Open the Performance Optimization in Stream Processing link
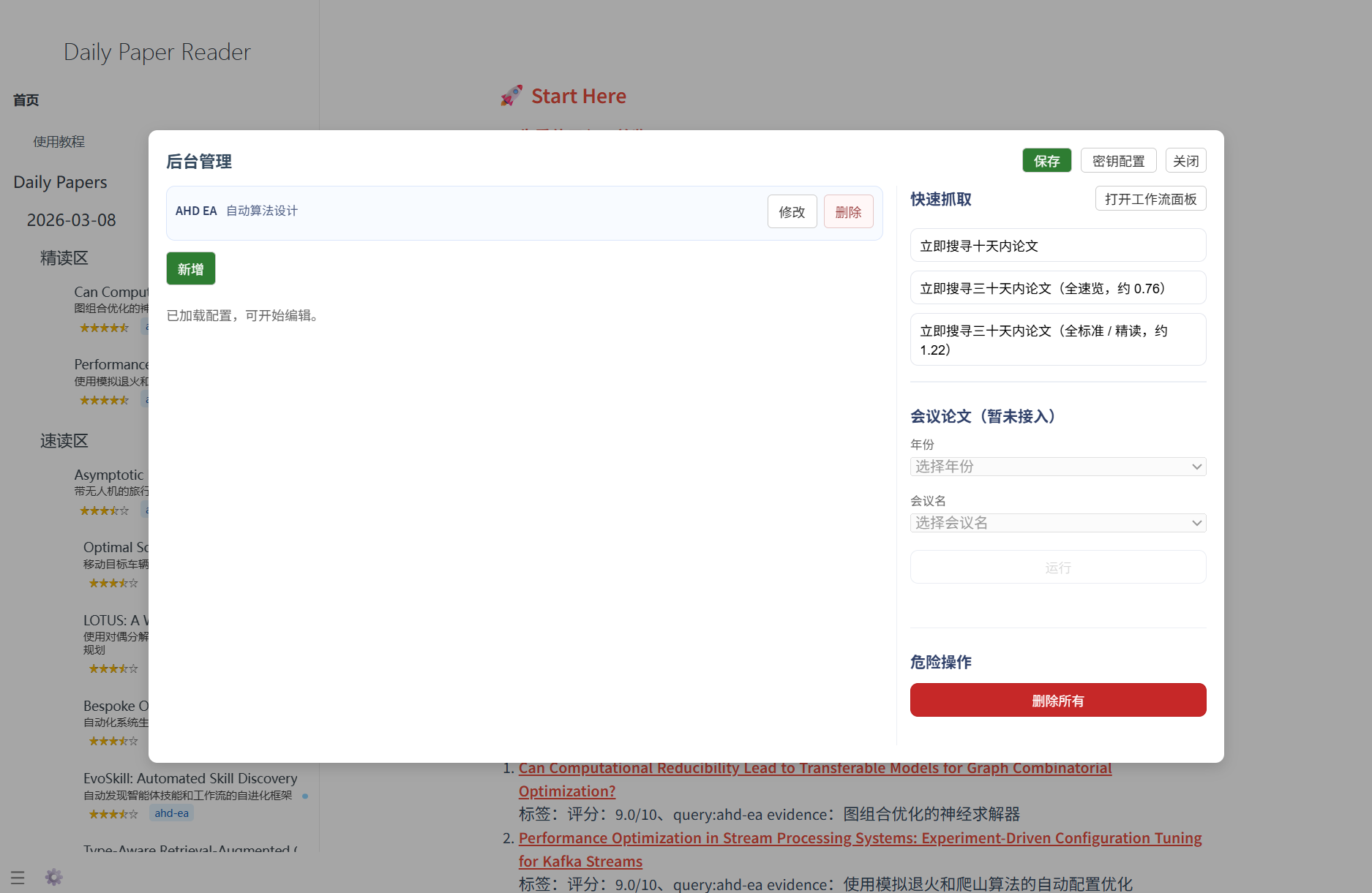This screenshot has width=1372, height=893. coord(861,850)
